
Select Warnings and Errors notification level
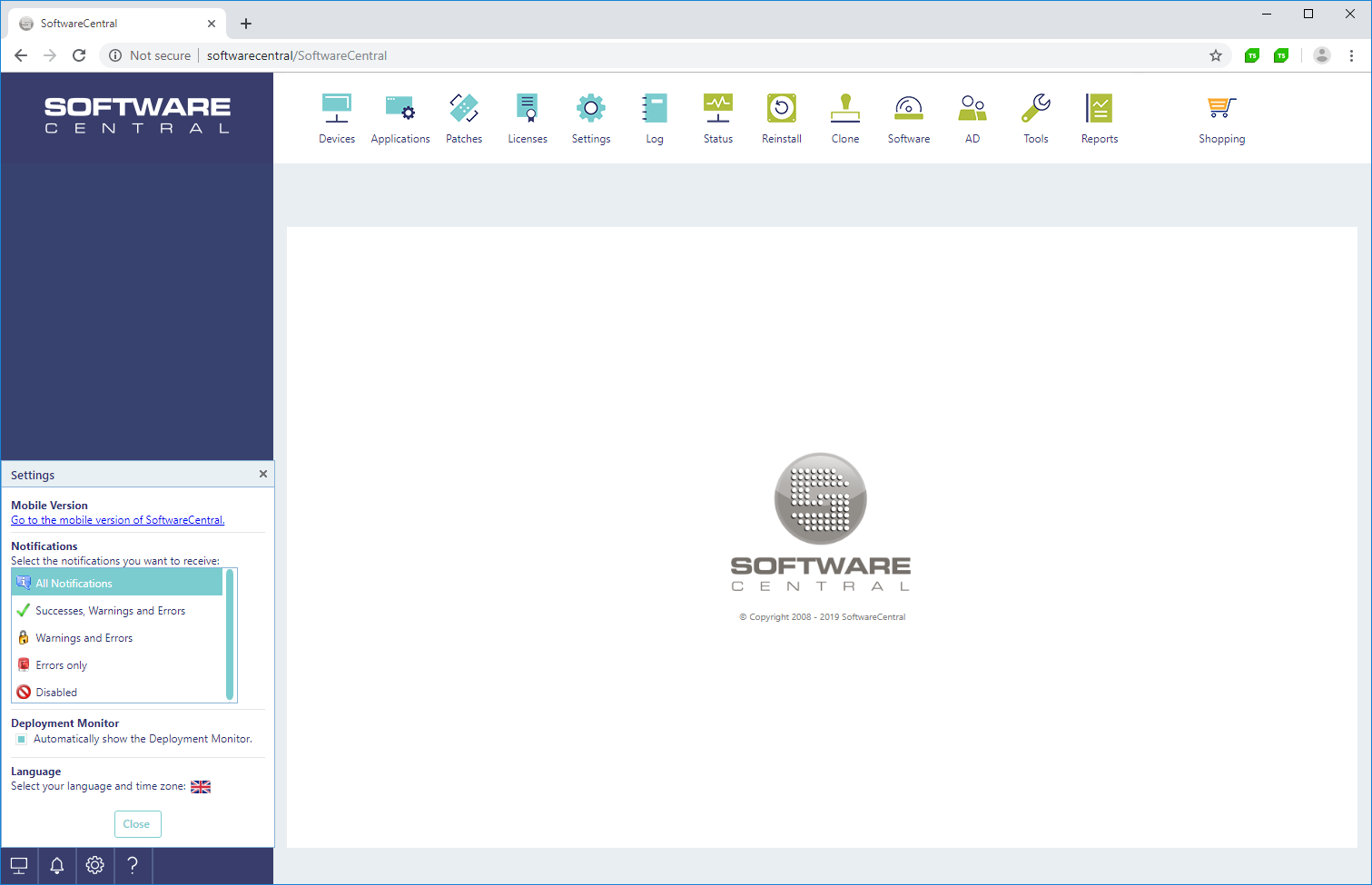tap(84, 638)
